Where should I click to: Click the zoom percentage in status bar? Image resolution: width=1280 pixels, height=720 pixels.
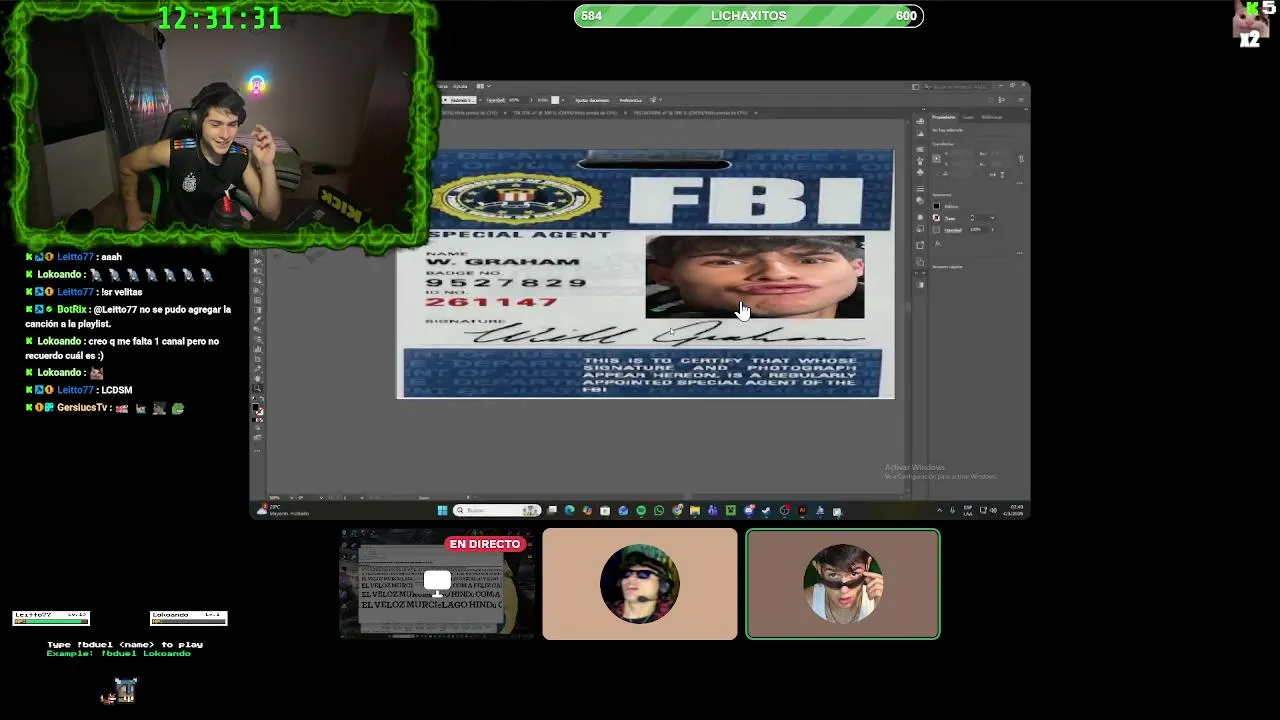point(275,497)
